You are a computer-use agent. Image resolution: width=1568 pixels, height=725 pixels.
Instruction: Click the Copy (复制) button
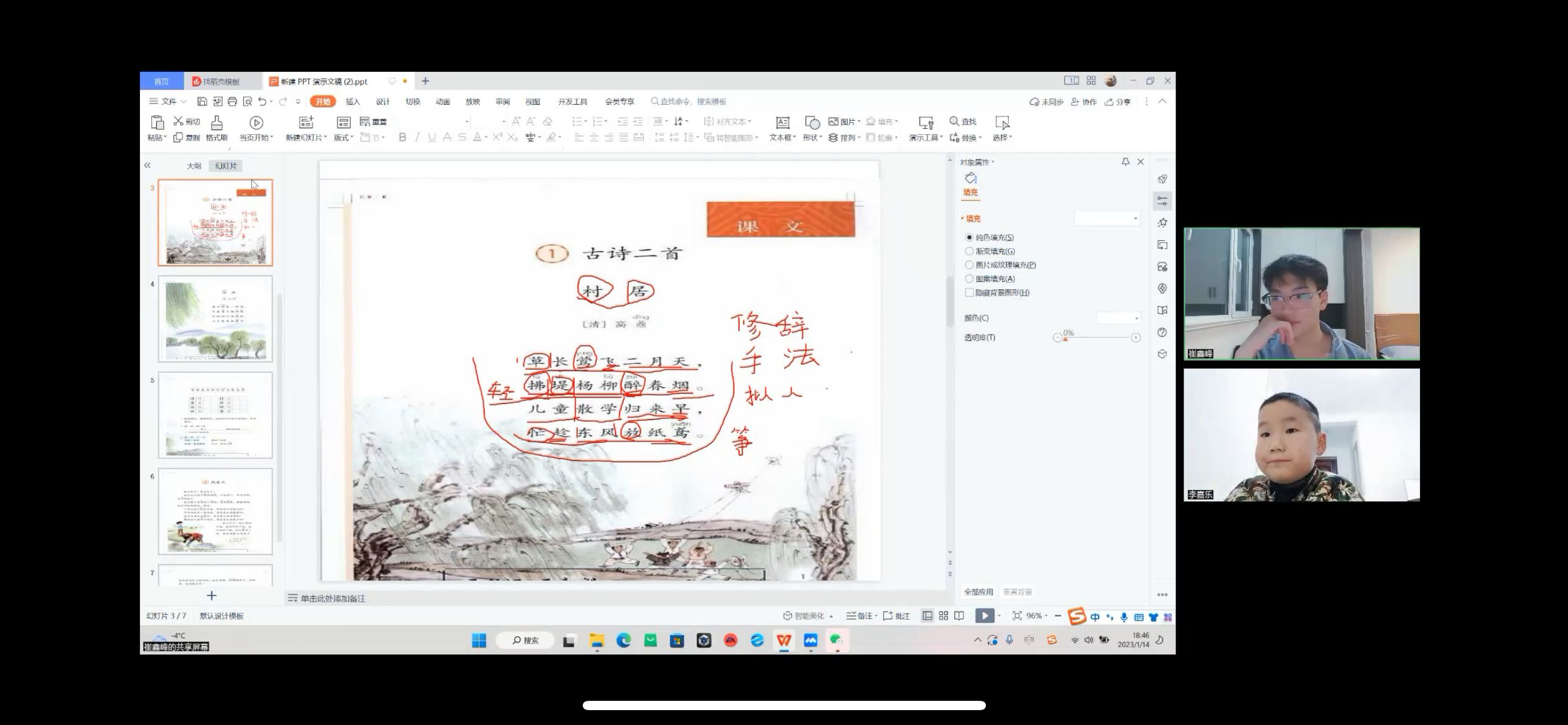coord(186,138)
